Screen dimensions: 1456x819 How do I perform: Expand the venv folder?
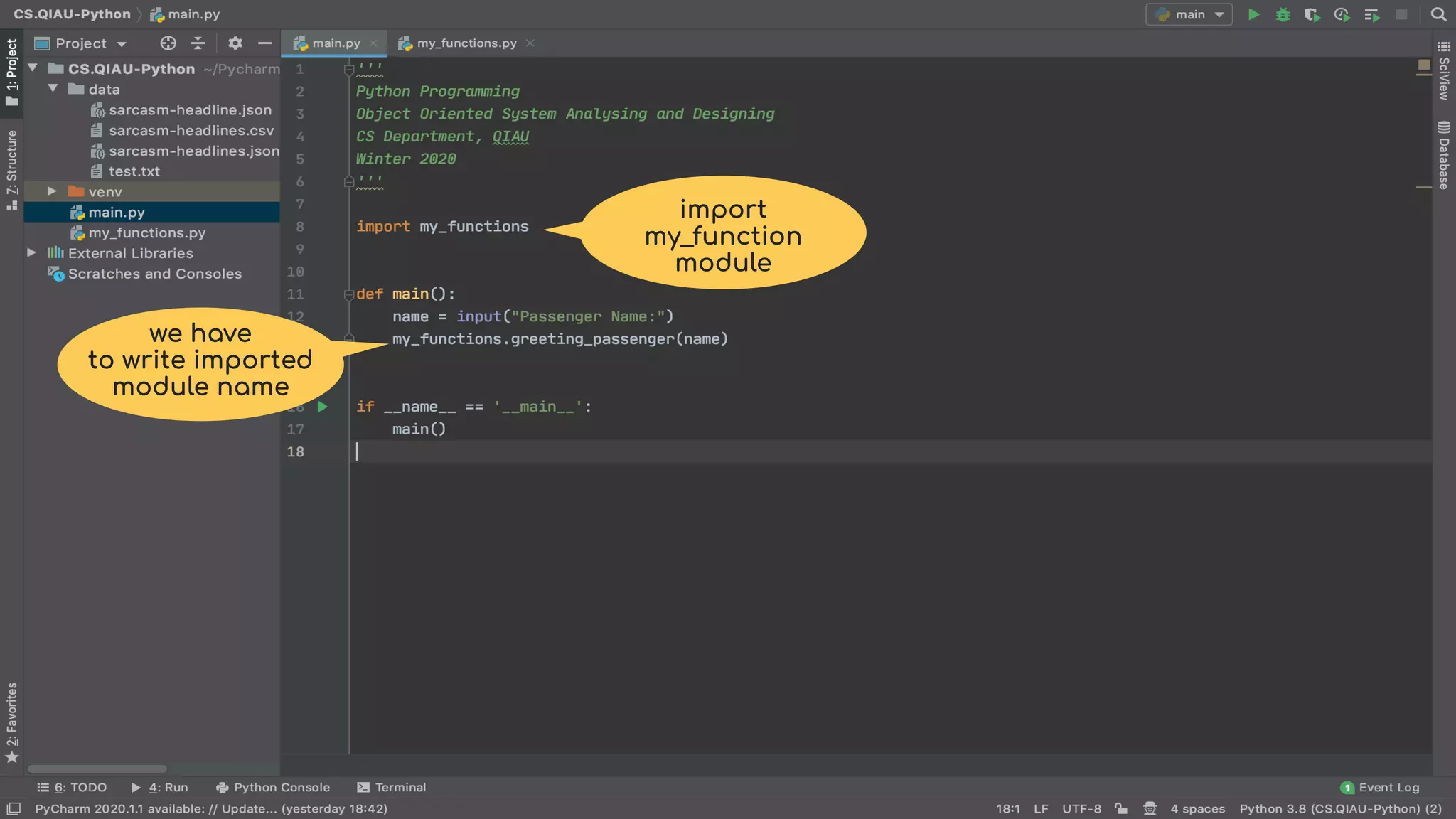click(52, 191)
